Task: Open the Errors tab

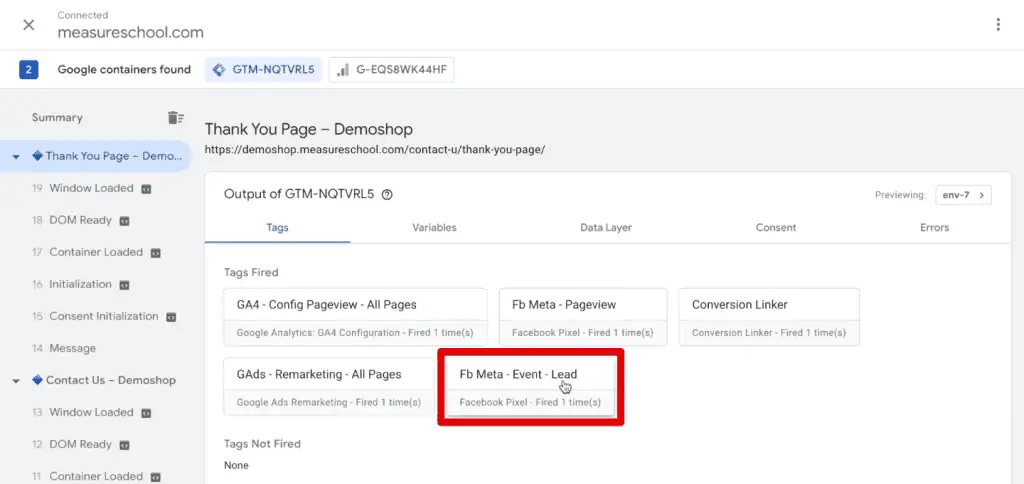Action: pos(934,228)
